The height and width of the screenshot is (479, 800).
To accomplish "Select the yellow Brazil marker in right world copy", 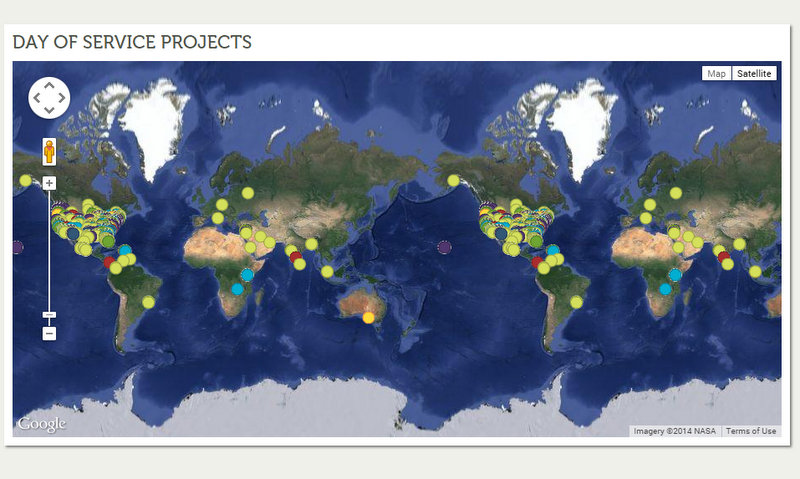I will coord(577,302).
